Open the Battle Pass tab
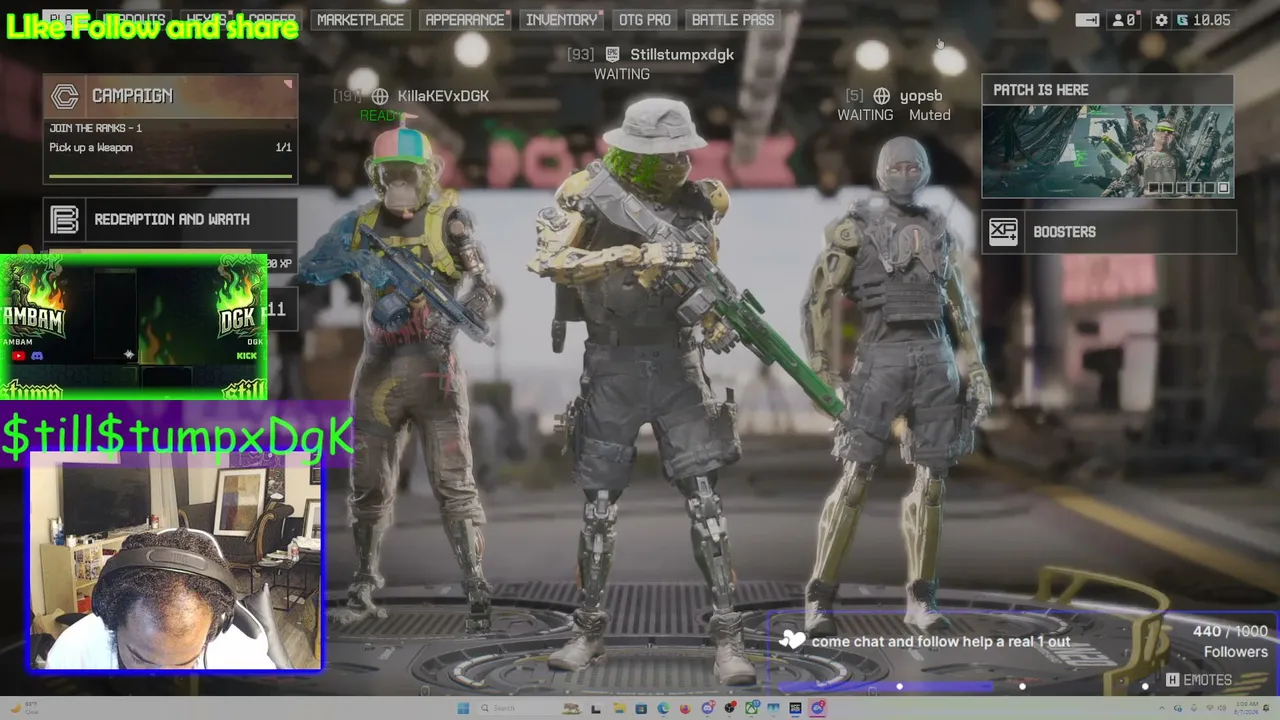Viewport: 1280px width, 720px height. pos(732,20)
